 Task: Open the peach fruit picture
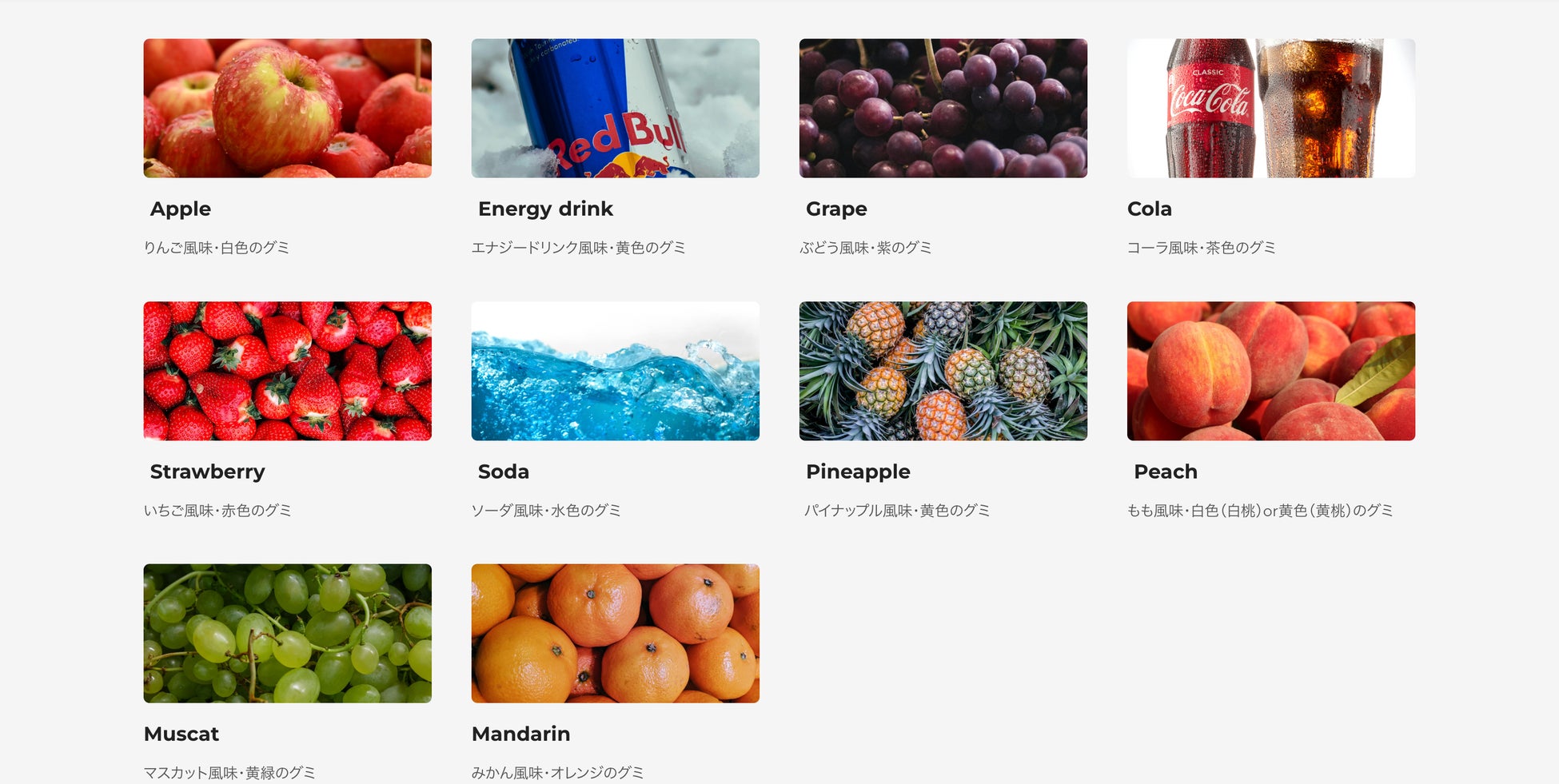point(1270,371)
